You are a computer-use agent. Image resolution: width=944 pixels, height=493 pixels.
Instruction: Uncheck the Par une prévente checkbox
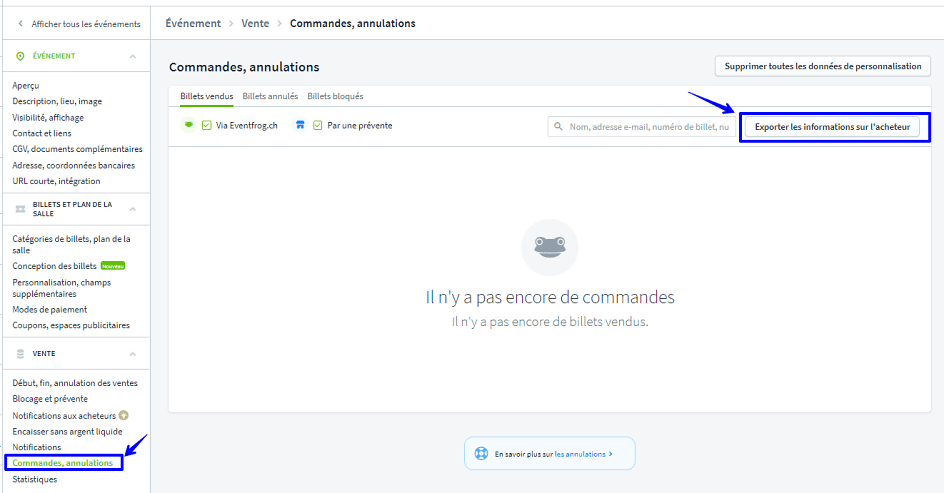(318, 126)
